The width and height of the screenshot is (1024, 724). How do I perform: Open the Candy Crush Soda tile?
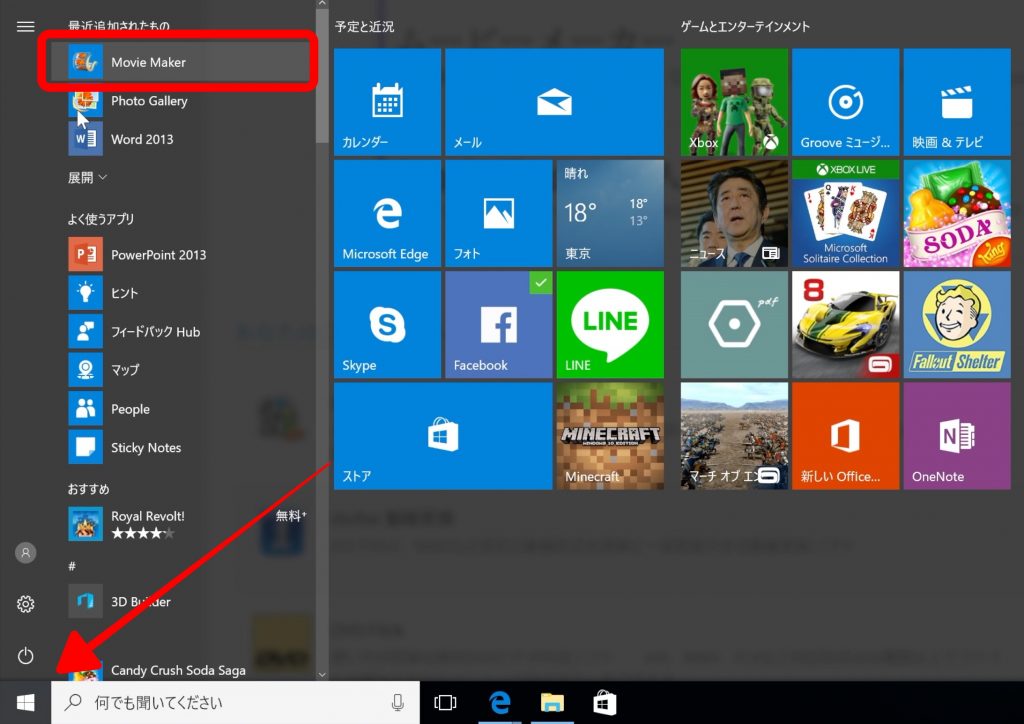point(957,213)
